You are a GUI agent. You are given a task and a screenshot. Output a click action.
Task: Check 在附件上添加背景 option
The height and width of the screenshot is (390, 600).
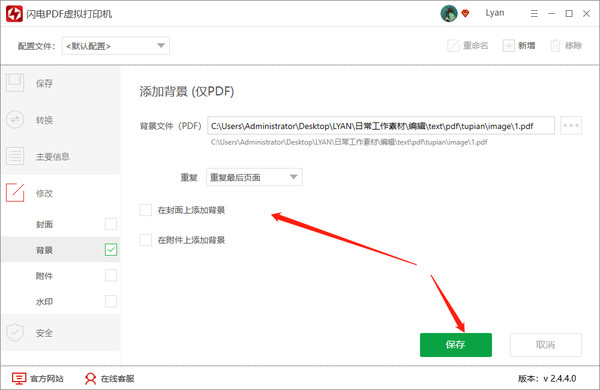[145, 240]
